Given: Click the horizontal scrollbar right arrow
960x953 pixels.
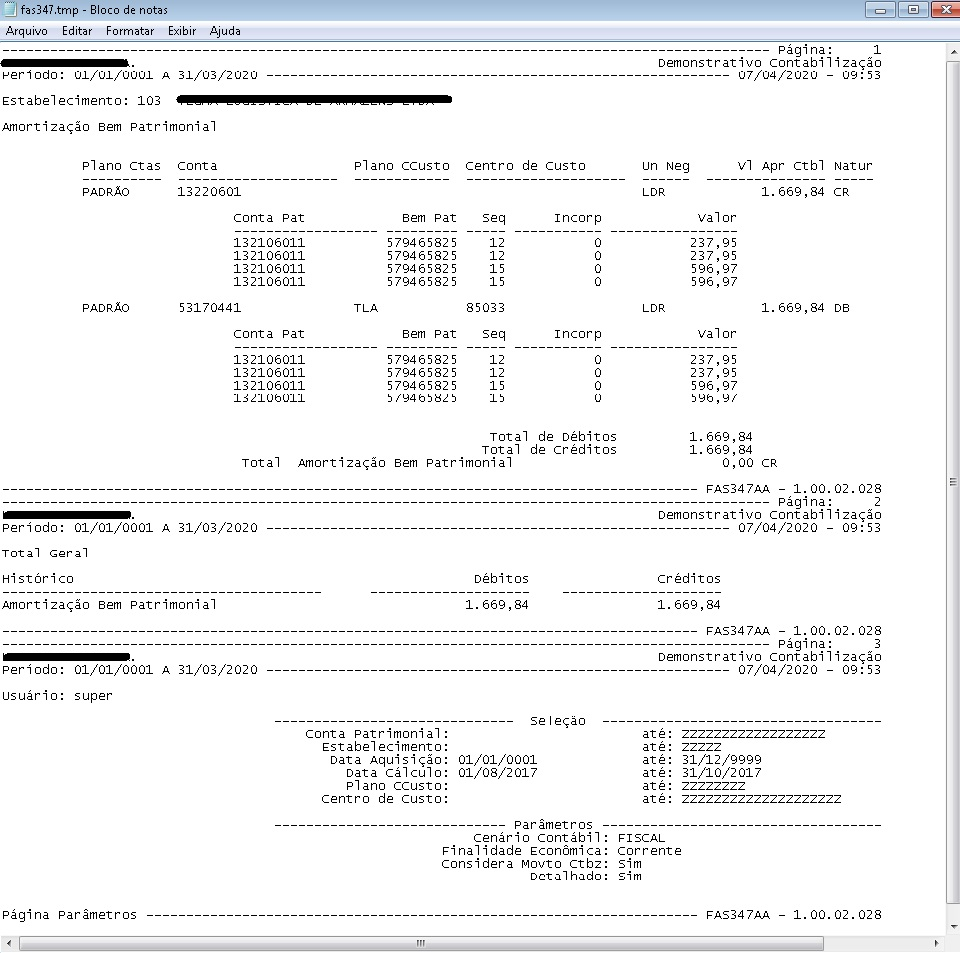Looking at the screenshot, I should pyautogui.click(x=937, y=943).
